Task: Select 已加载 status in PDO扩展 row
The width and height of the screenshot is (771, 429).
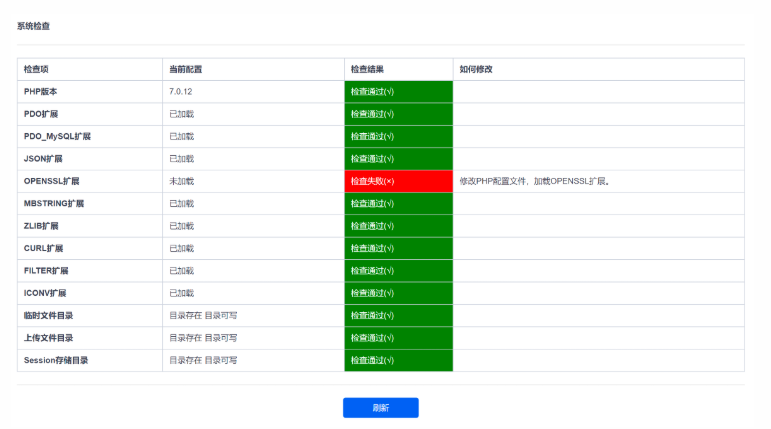Action: pos(181,114)
